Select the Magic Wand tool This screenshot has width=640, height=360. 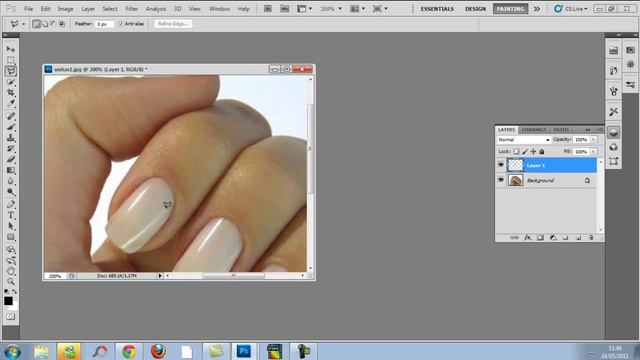click(x=11, y=82)
